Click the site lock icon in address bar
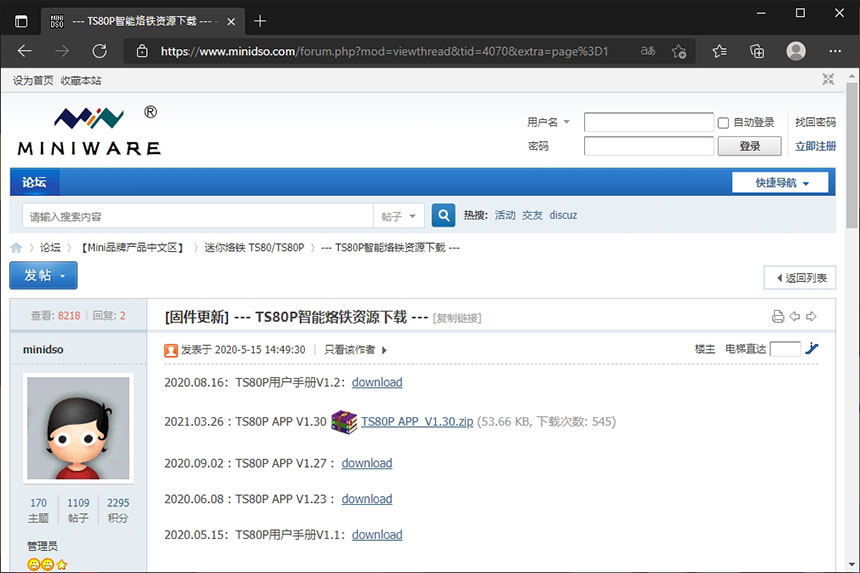This screenshot has height=573, width=860. [142, 52]
